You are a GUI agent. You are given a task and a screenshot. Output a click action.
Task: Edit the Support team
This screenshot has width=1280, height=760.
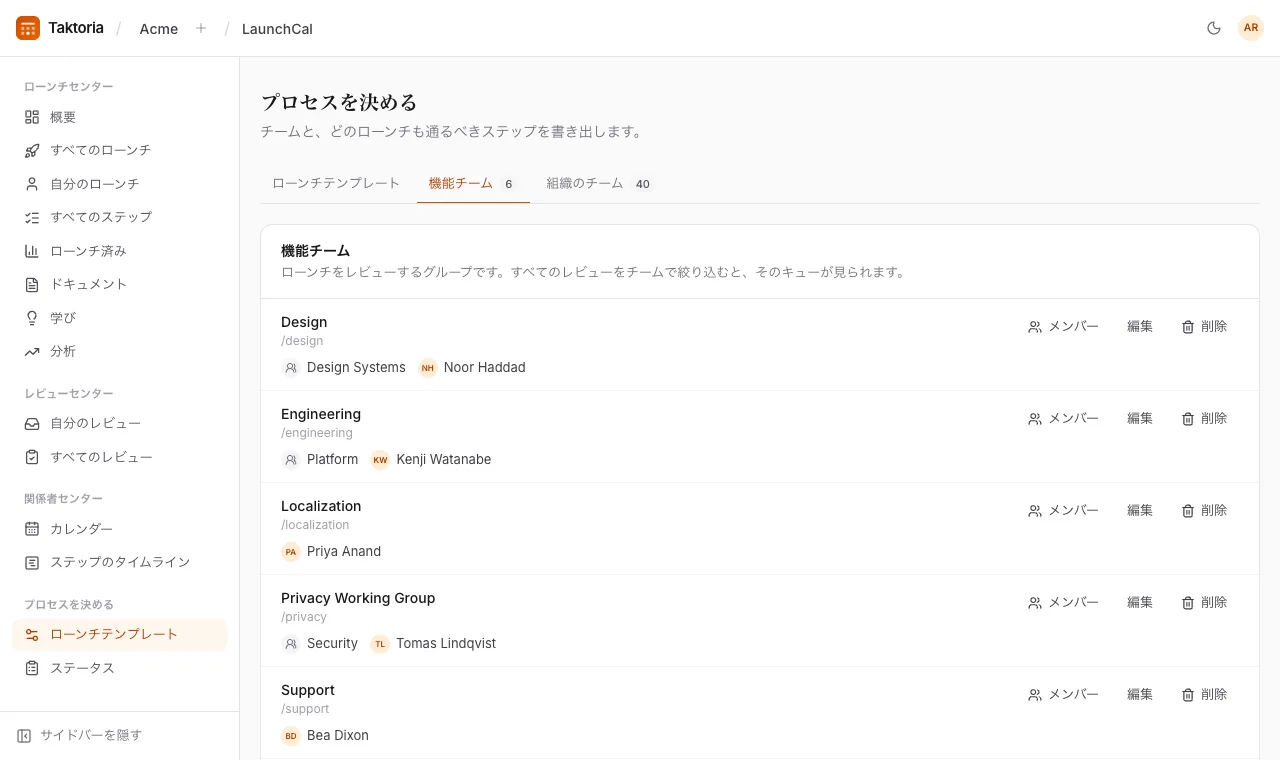[1140, 694]
